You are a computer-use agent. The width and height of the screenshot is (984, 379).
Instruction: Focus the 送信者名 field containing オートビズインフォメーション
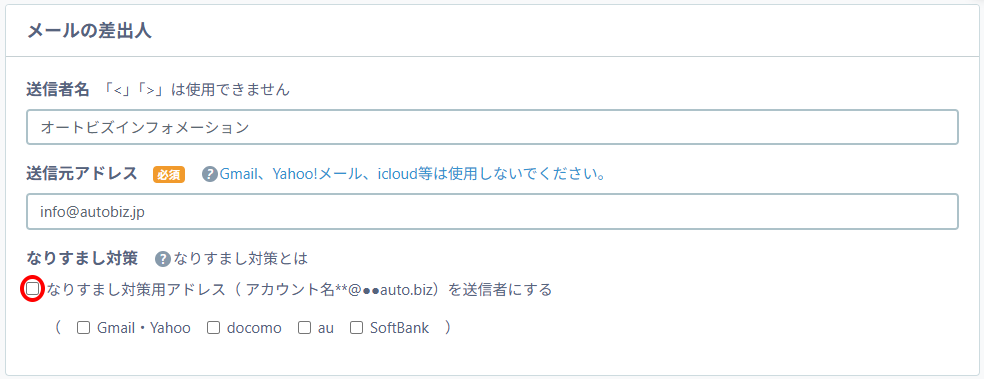click(x=492, y=127)
